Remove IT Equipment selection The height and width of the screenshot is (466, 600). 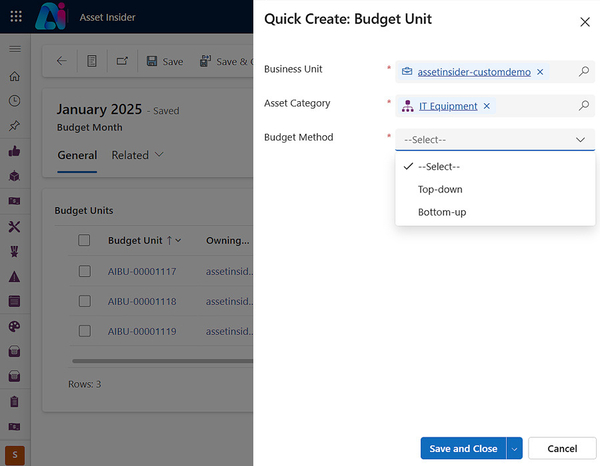coord(487,106)
